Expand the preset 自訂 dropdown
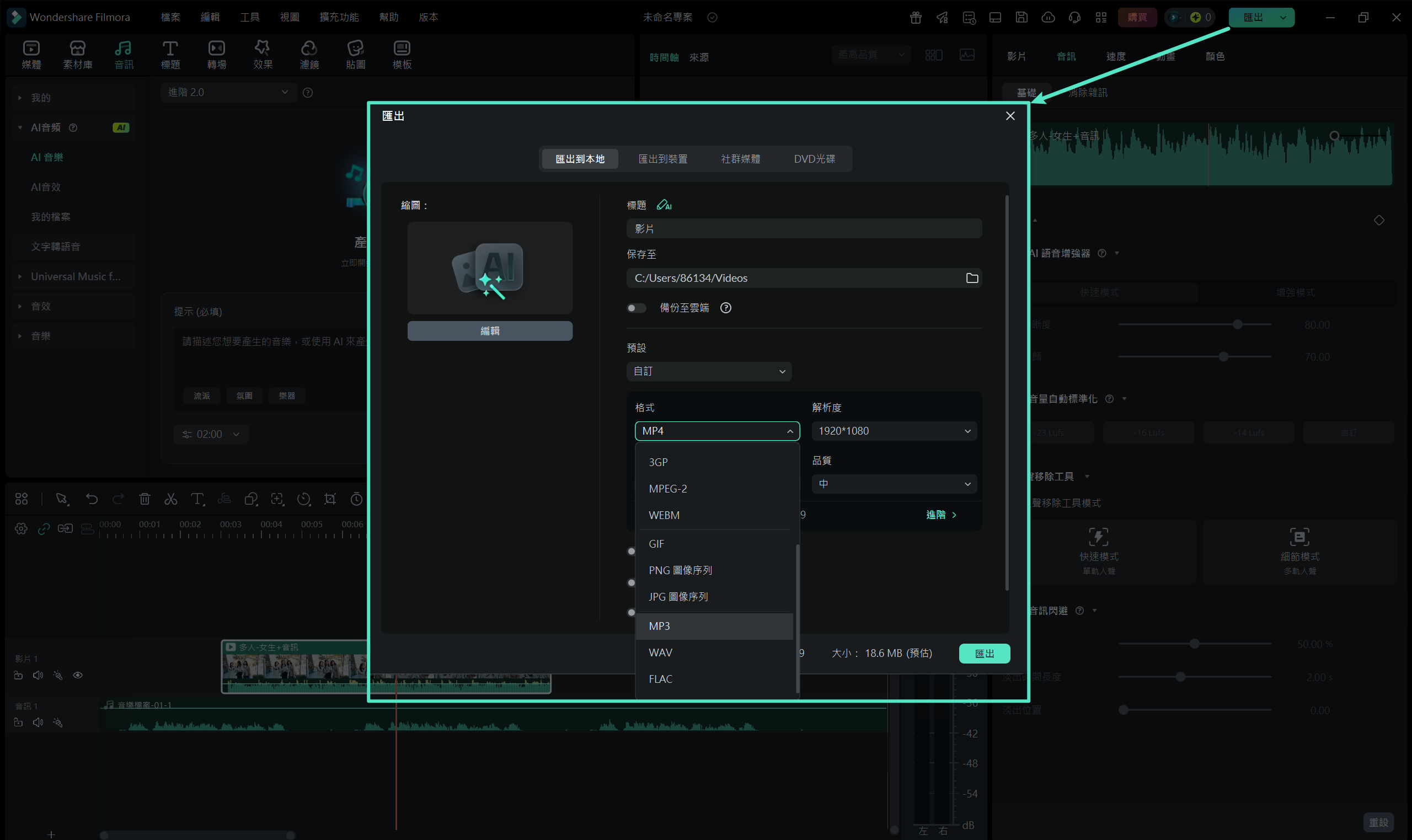Viewport: 1412px width, 840px height. pos(709,371)
